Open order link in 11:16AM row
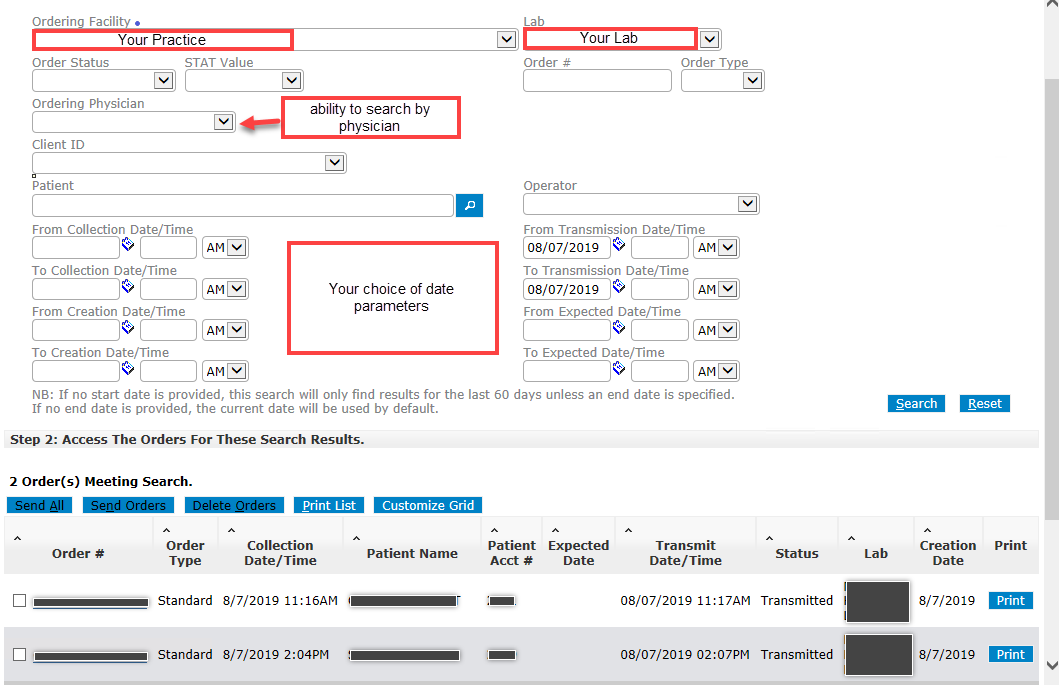The height and width of the screenshot is (685, 1059). click(x=91, y=603)
